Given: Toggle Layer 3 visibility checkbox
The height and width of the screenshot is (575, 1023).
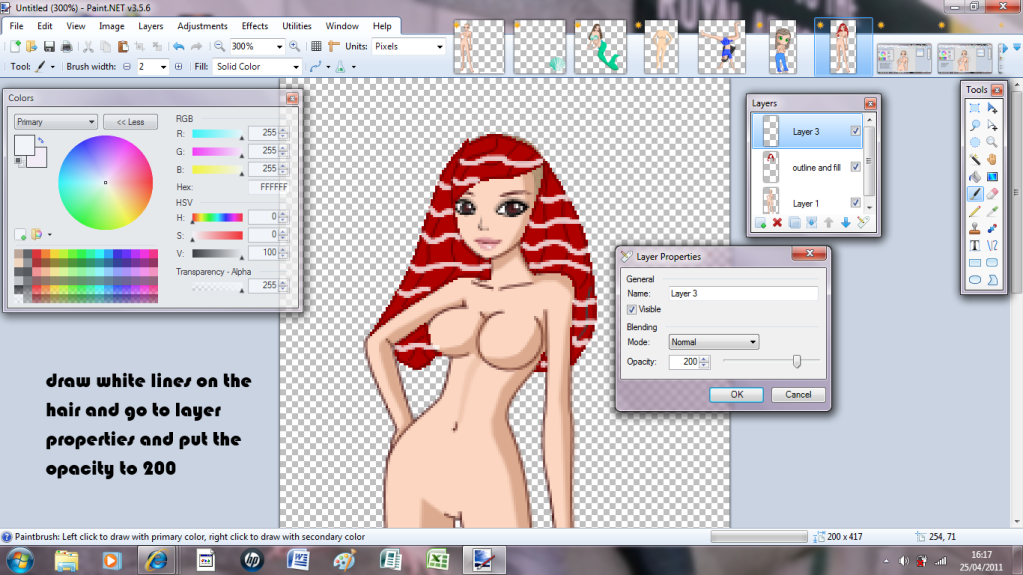Looking at the screenshot, I should 855,131.
